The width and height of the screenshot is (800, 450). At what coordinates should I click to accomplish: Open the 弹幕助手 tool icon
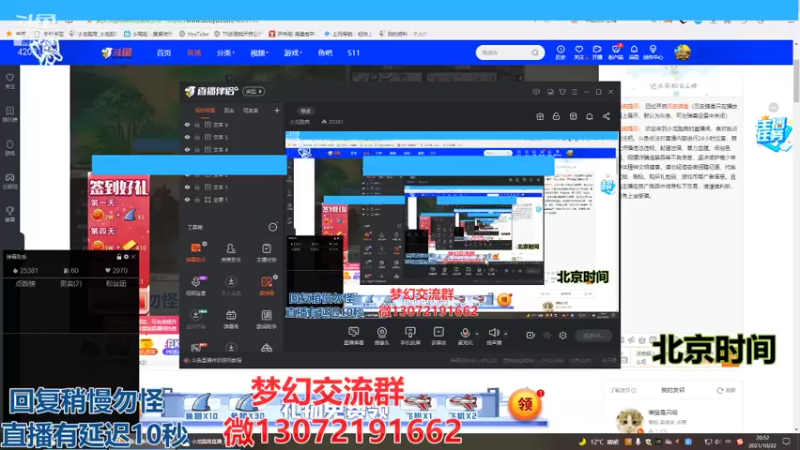click(195, 252)
